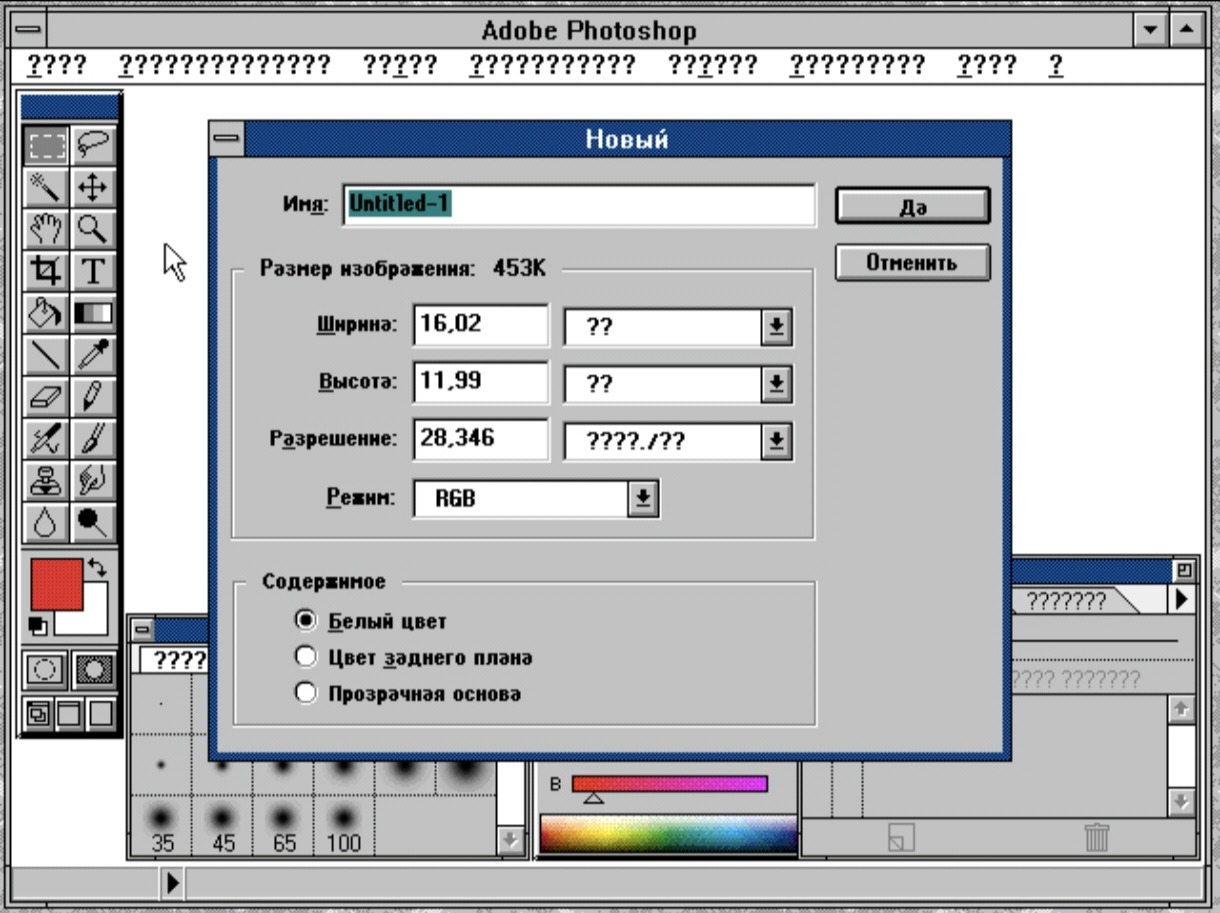The width and height of the screenshot is (1220, 913).
Task: Select the Airbrush tool
Action: pos(46,439)
